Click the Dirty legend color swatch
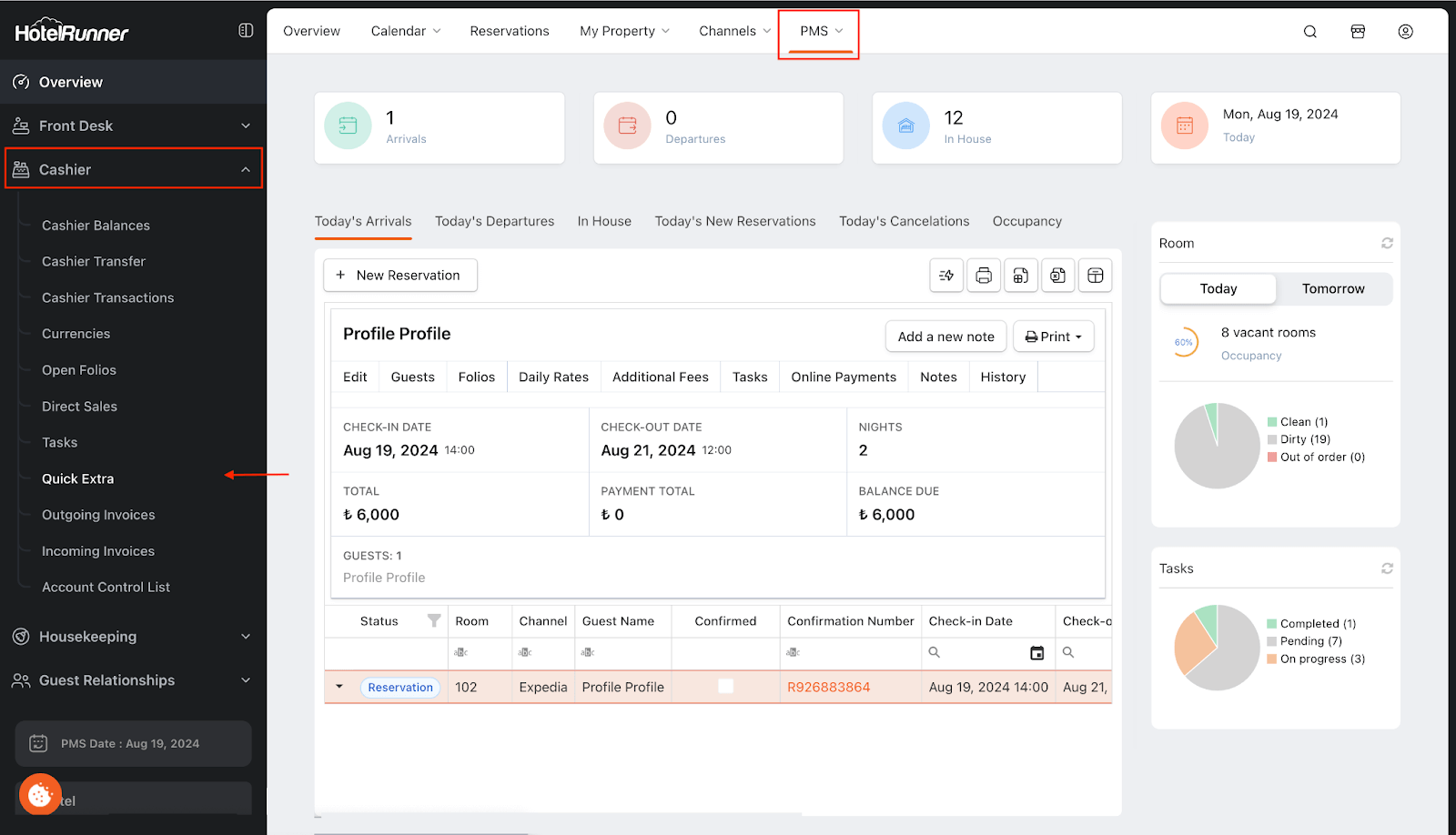The width and height of the screenshot is (1456, 835). coord(1272,439)
